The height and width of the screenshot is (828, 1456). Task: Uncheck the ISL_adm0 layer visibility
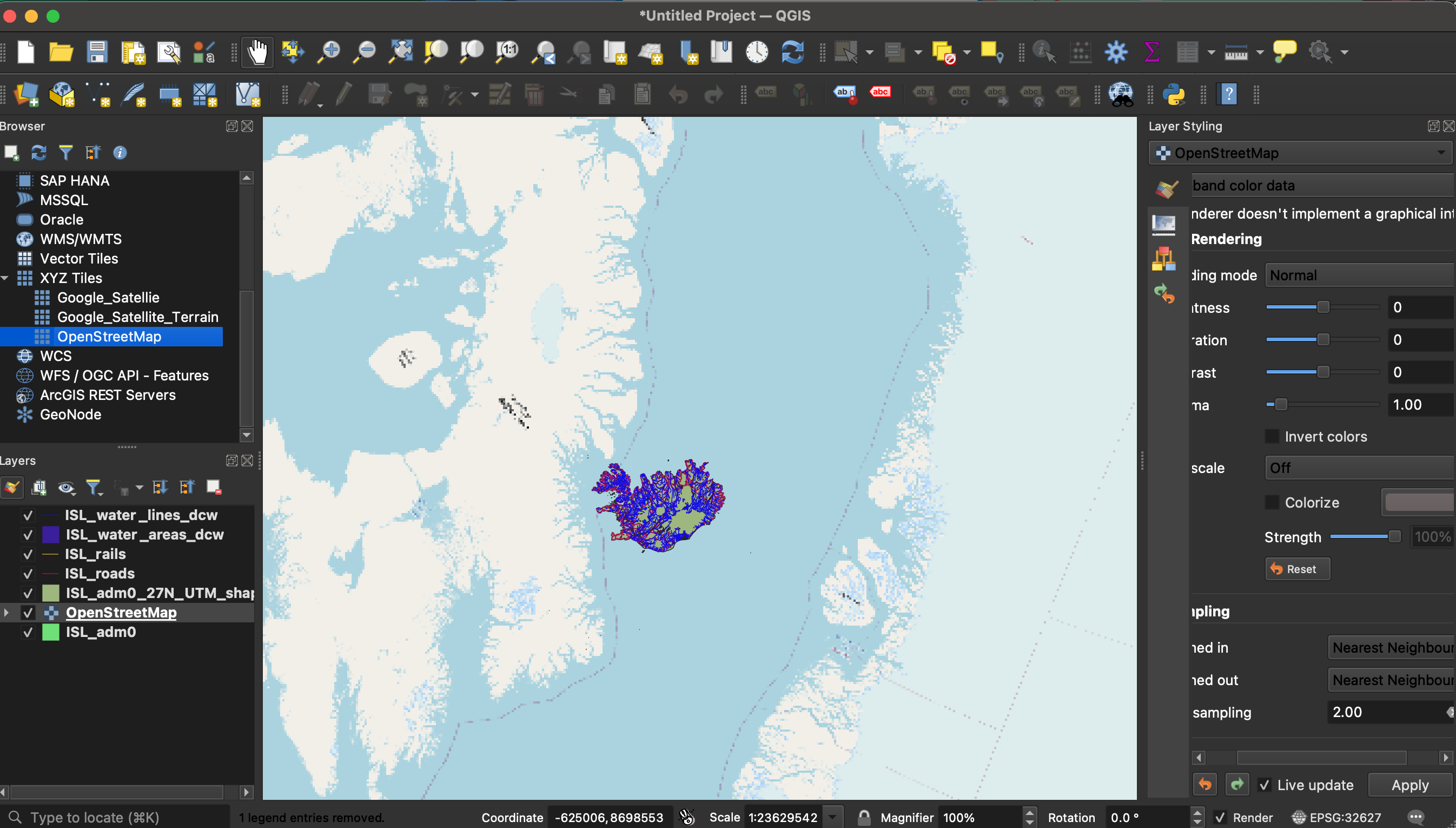point(27,632)
